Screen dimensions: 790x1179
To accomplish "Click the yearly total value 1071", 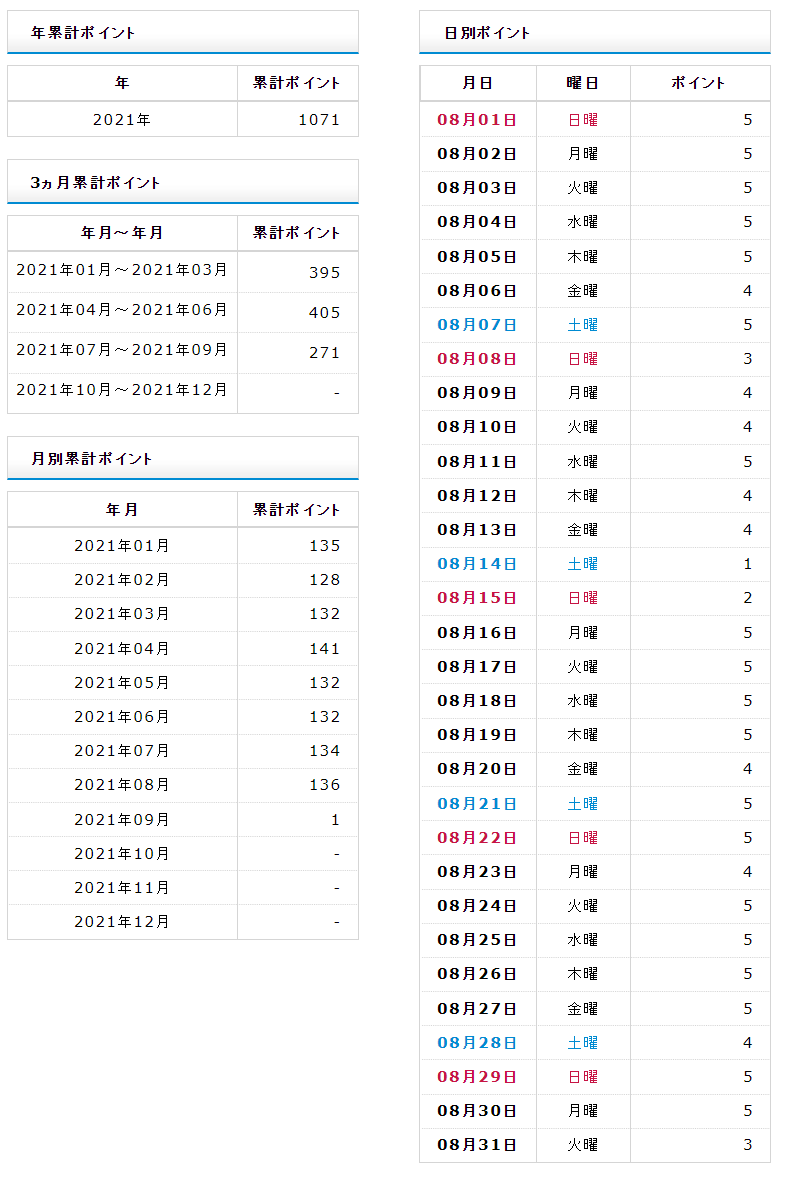I will click(x=319, y=120).
